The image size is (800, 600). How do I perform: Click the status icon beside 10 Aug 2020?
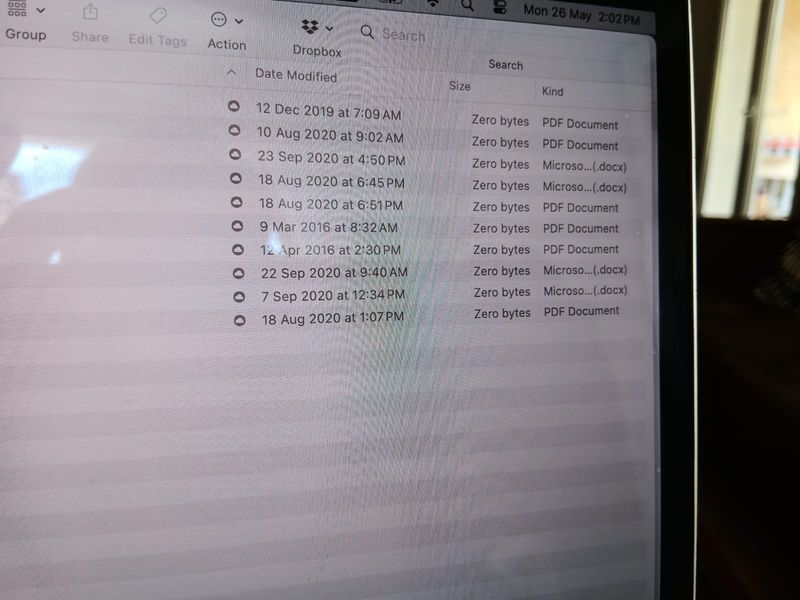(234, 130)
